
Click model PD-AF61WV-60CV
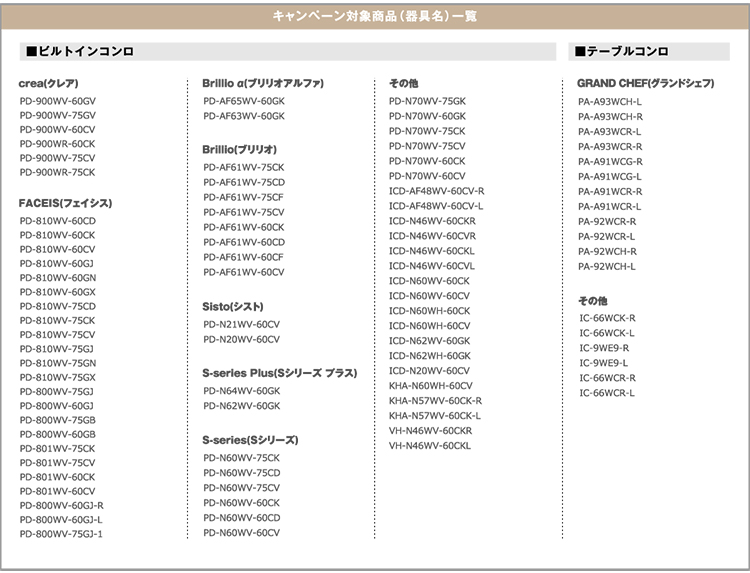click(243, 272)
